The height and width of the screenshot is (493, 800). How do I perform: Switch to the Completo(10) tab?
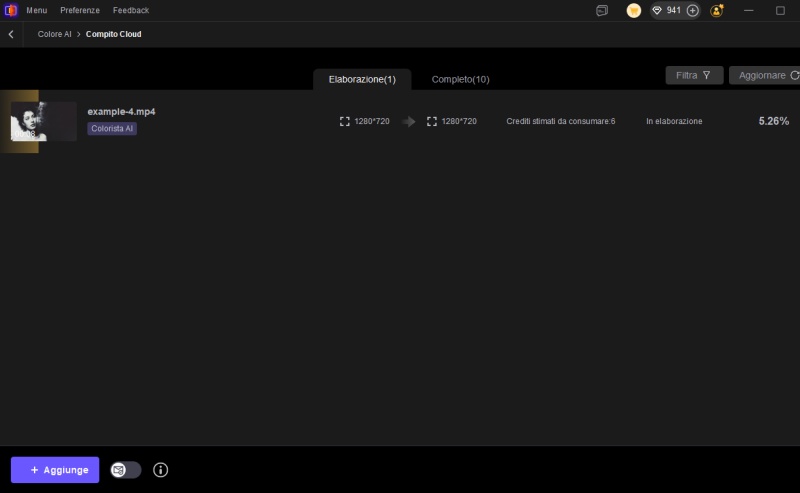coord(460,79)
